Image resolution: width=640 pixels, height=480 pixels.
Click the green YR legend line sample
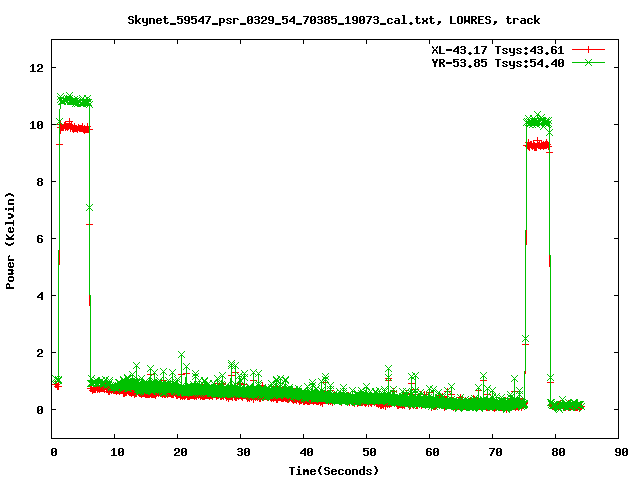coord(588,62)
